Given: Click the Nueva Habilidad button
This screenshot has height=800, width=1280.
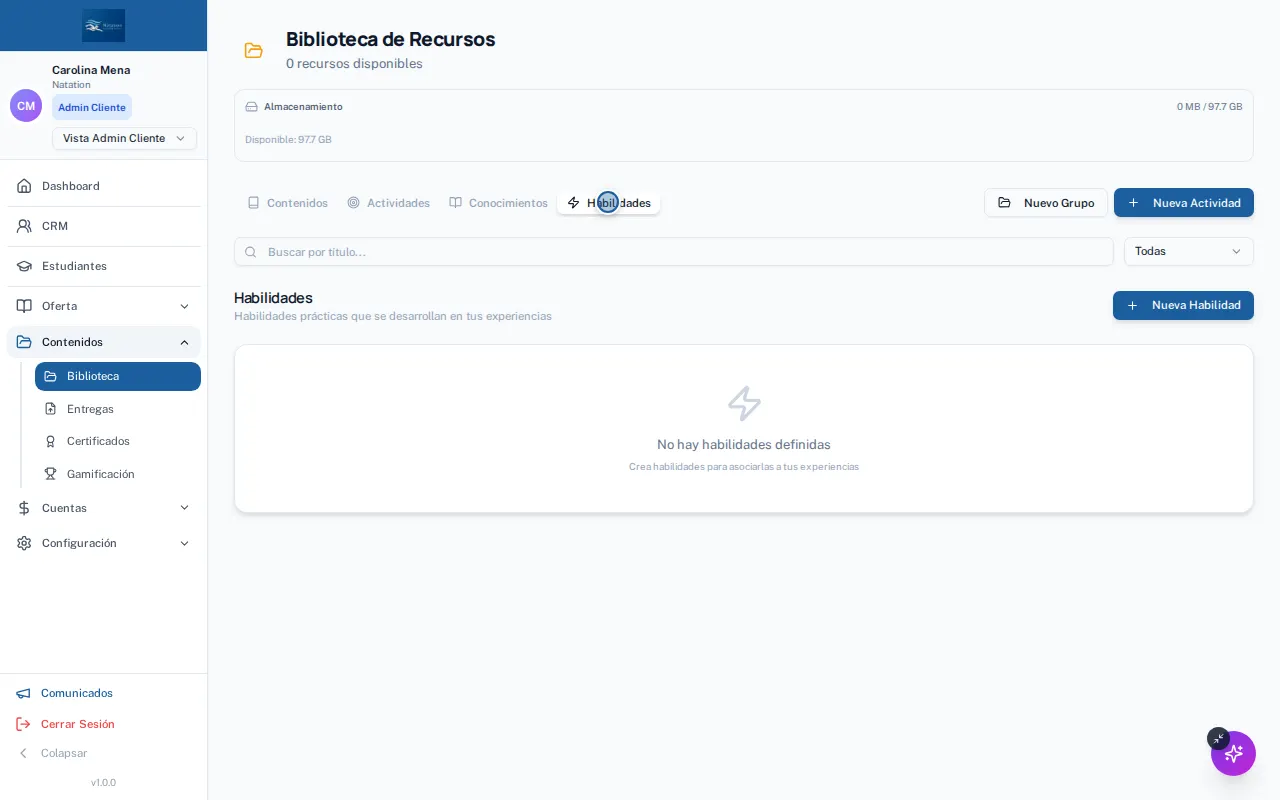Looking at the screenshot, I should coord(1183,306).
